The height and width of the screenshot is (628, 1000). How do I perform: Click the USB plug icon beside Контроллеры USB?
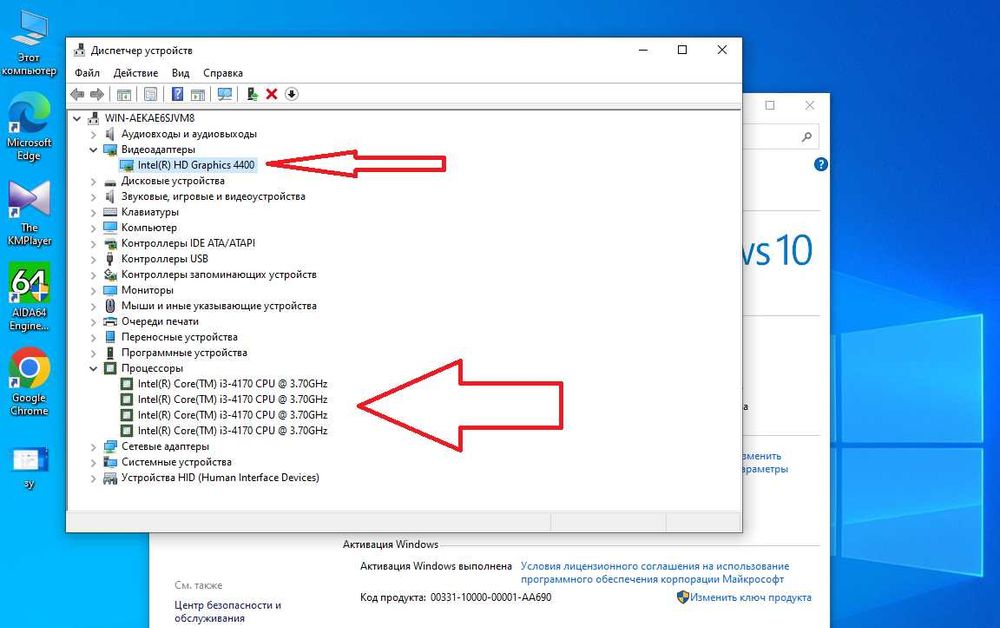[110, 259]
